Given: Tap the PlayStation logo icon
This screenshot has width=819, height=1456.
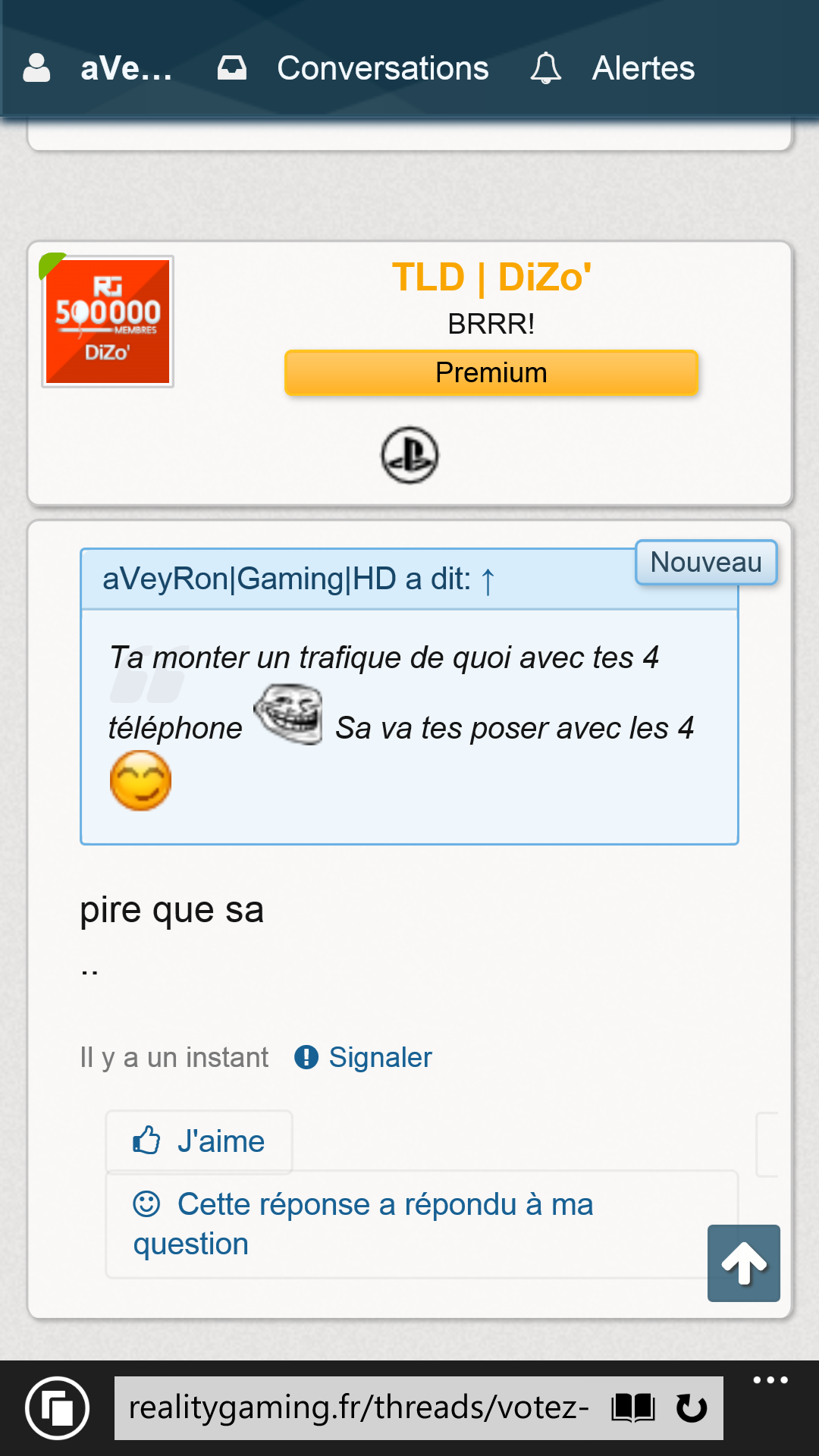Looking at the screenshot, I should coord(409,455).
